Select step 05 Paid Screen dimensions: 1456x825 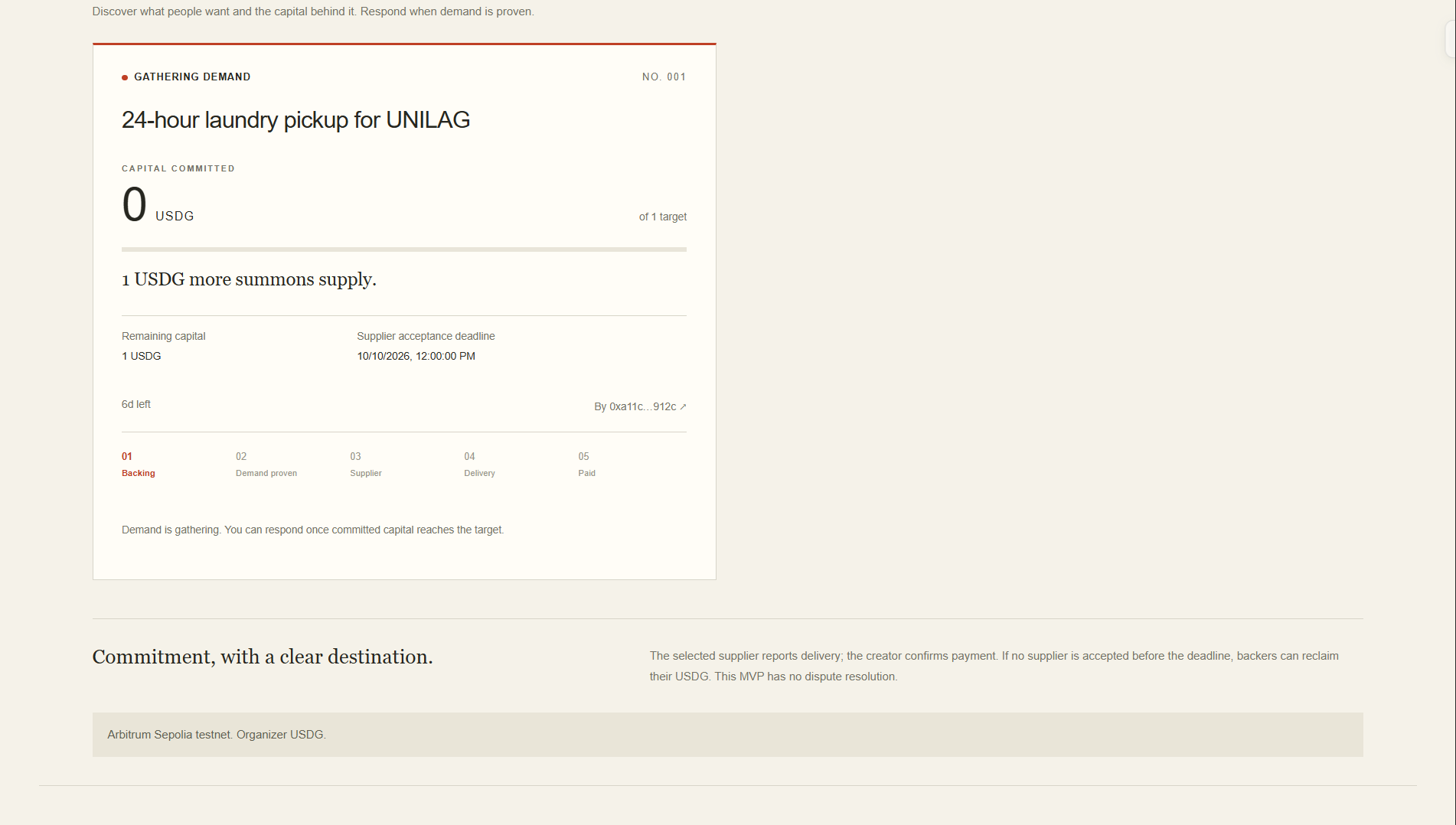click(x=586, y=465)
